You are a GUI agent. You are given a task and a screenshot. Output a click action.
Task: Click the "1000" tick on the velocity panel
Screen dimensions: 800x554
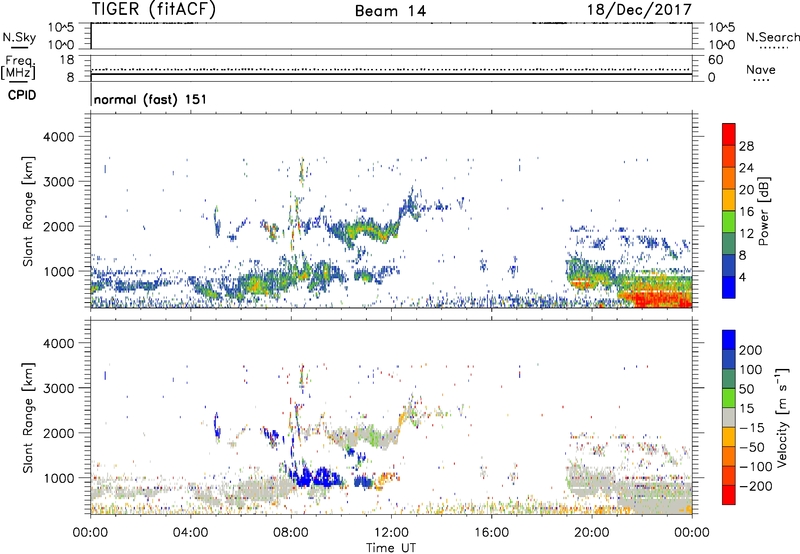pos(59,478)
